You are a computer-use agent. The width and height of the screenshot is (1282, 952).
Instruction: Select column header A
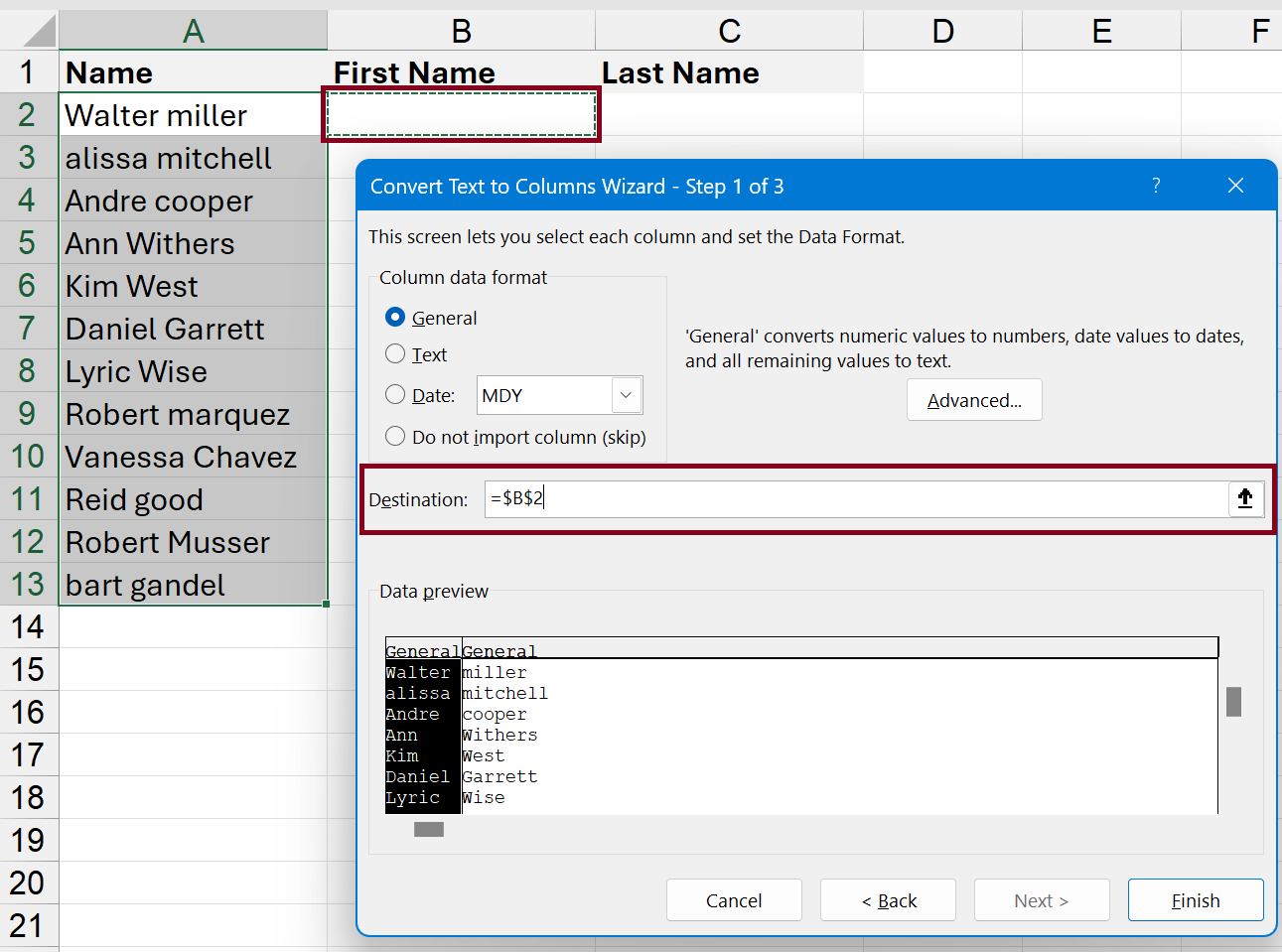193,30
